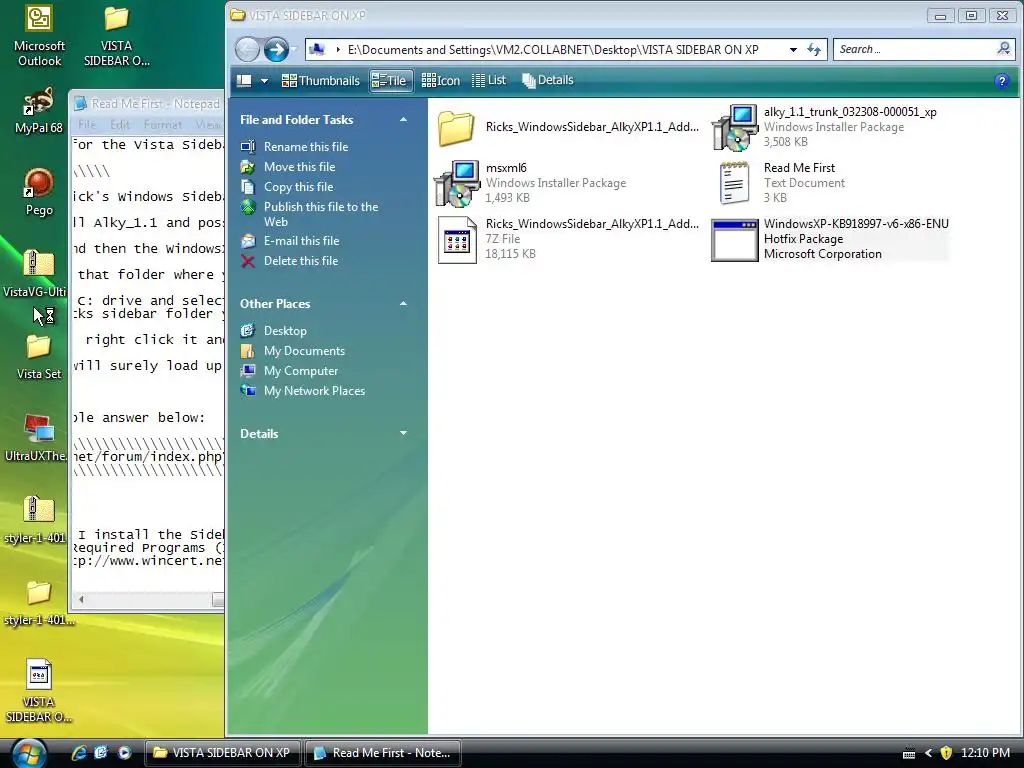Open the address bar history dropdown
Image resolution: width=1024 pixels, height=768 pixels.
[x=793, y=50]
